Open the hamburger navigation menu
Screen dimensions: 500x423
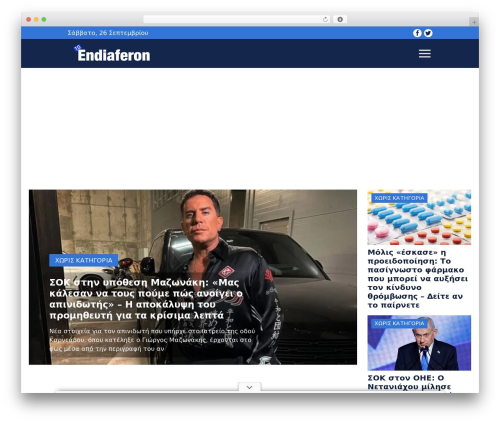click(x=425, y=54)
